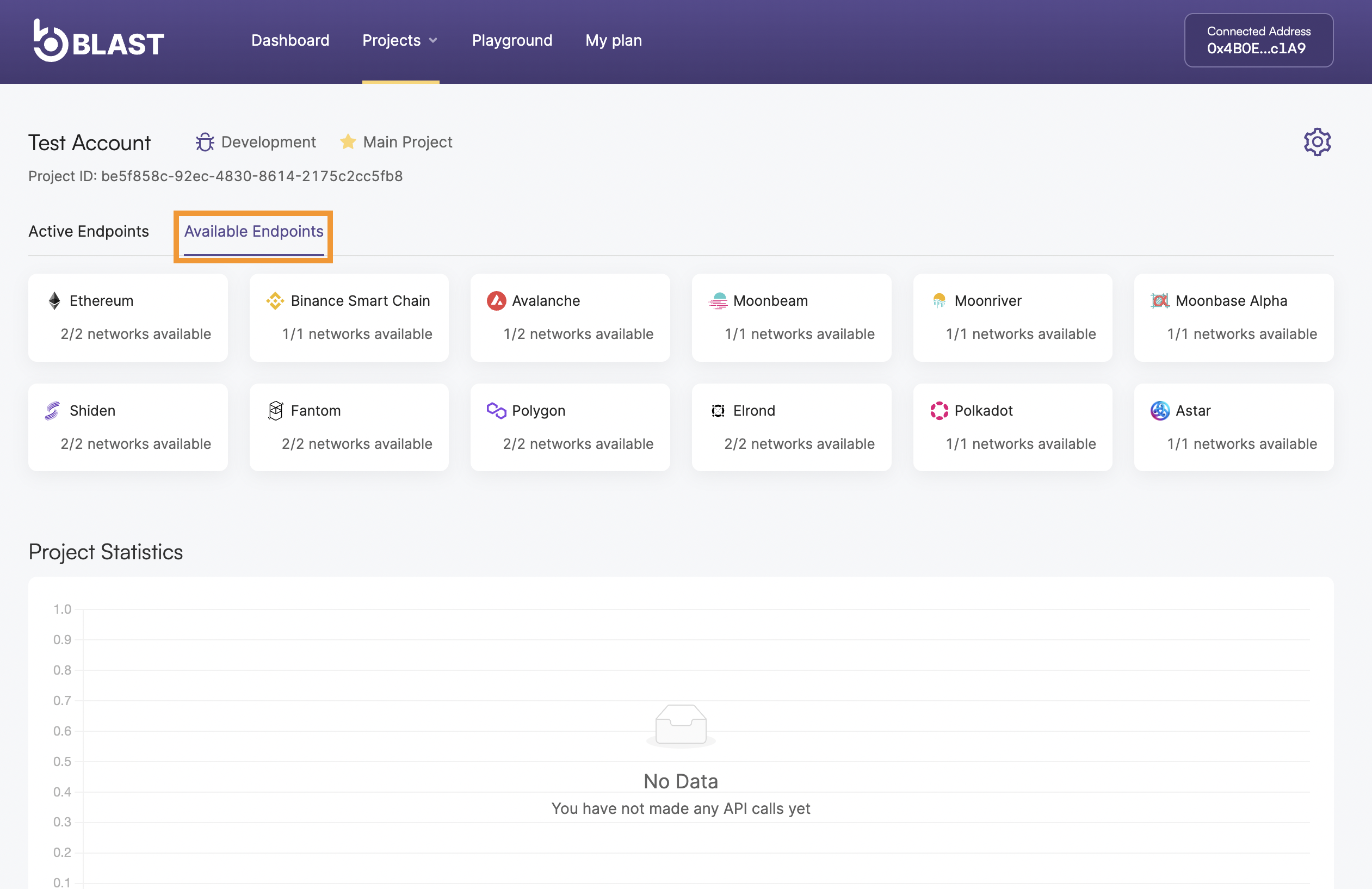
Task: Select Available Endpoints tab
Action: (254, 231)
